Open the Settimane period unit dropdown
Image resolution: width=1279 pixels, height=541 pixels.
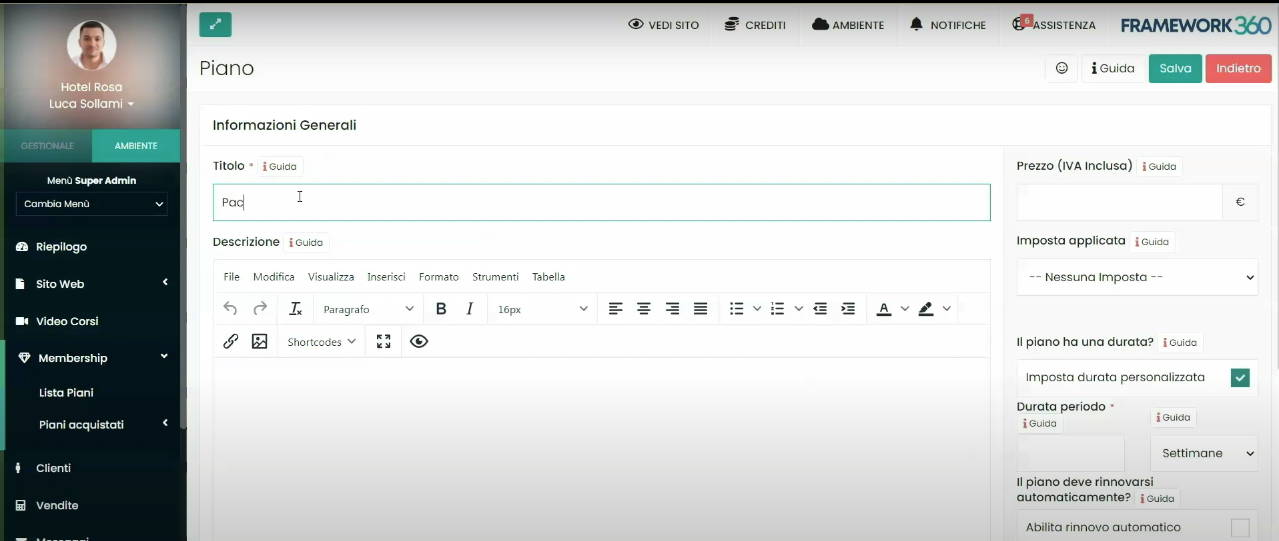pos(1204,453)
